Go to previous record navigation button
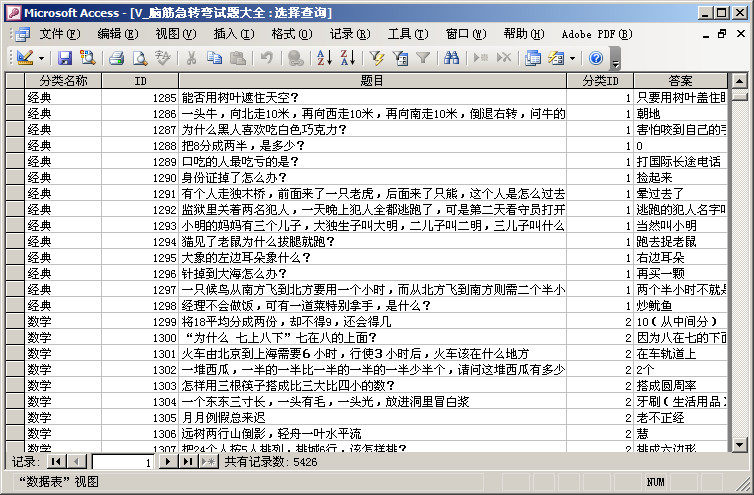The height and width of the screenshot is (495, 754). point(76,462)
